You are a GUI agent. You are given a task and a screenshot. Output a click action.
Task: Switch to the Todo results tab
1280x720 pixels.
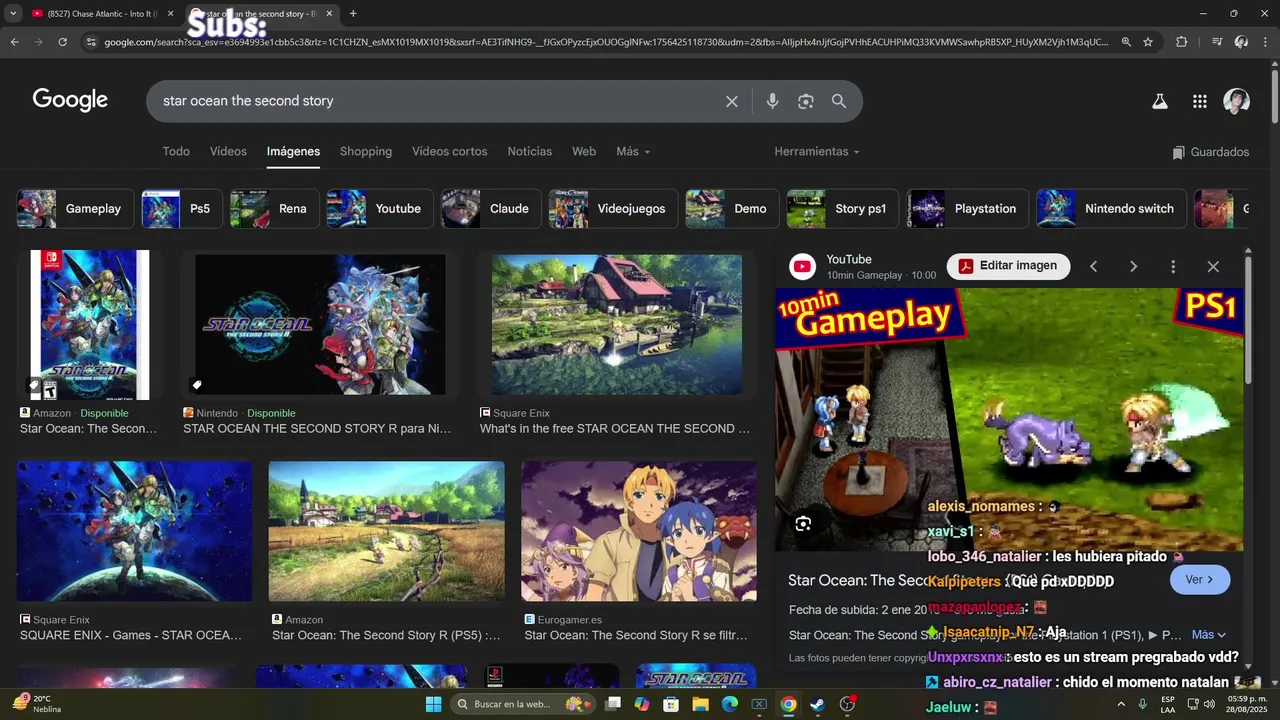tap(176, 151)
